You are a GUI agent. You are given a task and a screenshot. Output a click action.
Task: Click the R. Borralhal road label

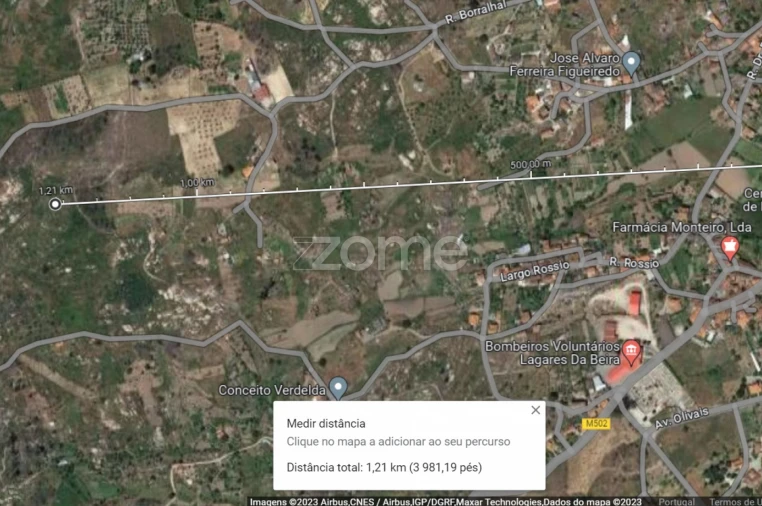[476, 12]
